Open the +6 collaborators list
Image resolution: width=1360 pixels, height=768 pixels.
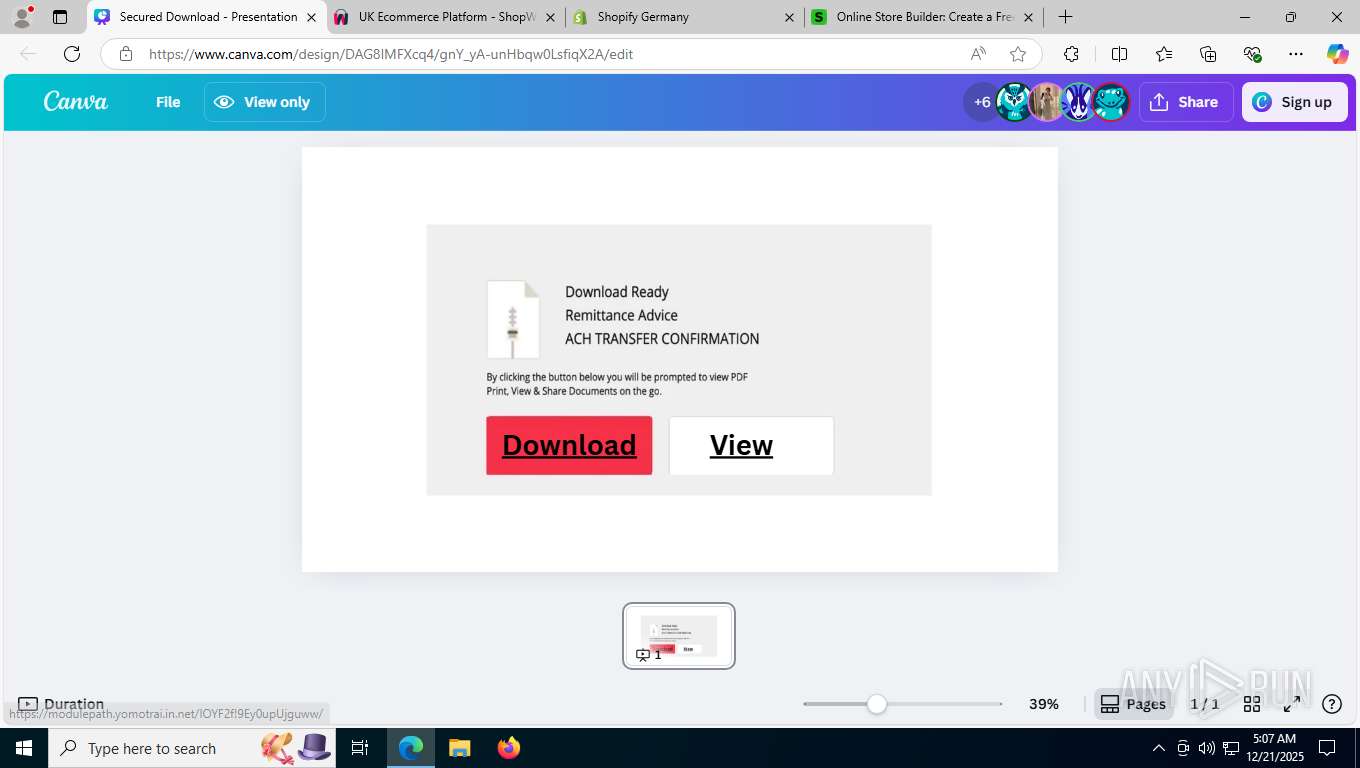pos(982,102)
